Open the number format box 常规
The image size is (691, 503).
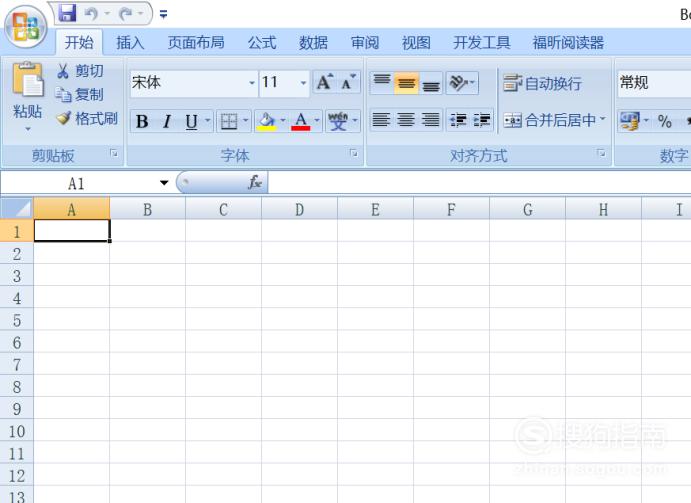coord(654,82)
